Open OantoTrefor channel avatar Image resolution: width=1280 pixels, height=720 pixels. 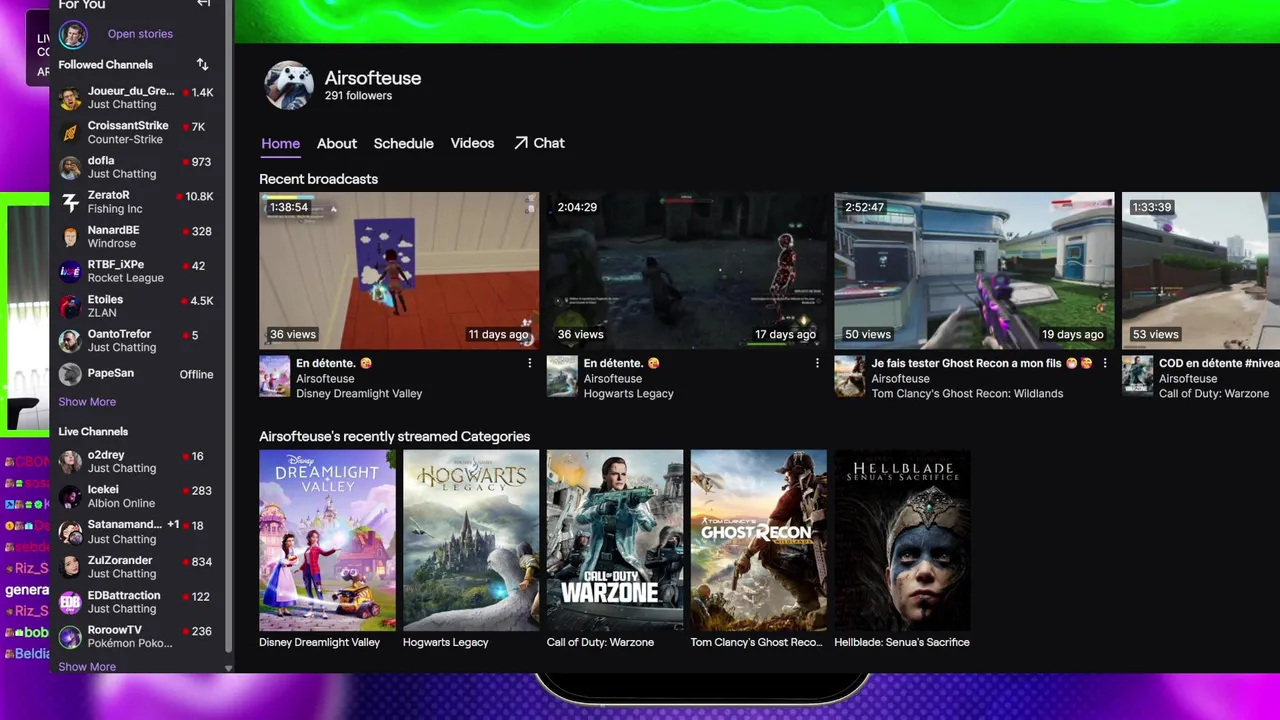70,341
